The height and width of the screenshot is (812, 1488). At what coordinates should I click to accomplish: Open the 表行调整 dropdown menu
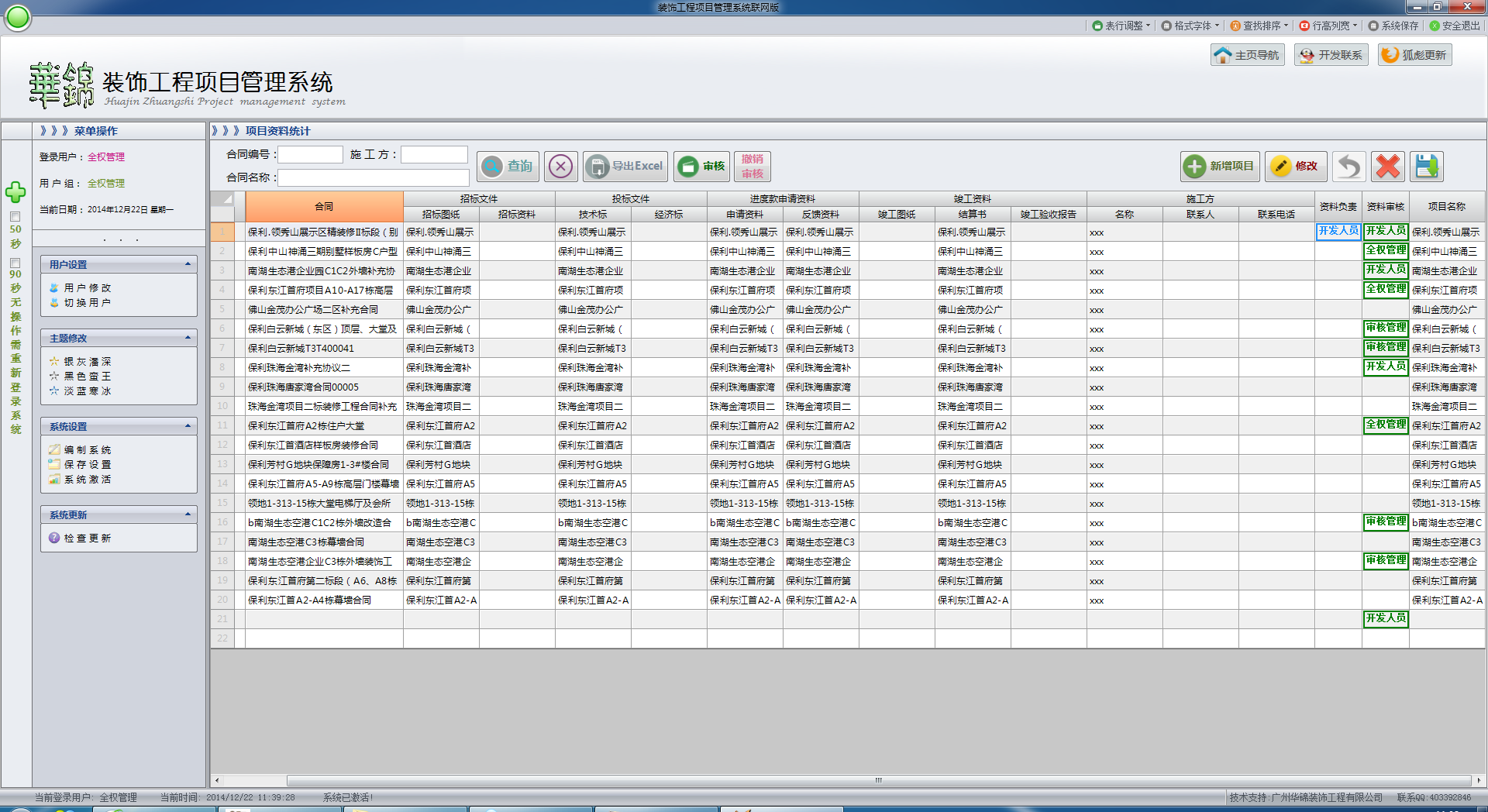click(1121, 26)
